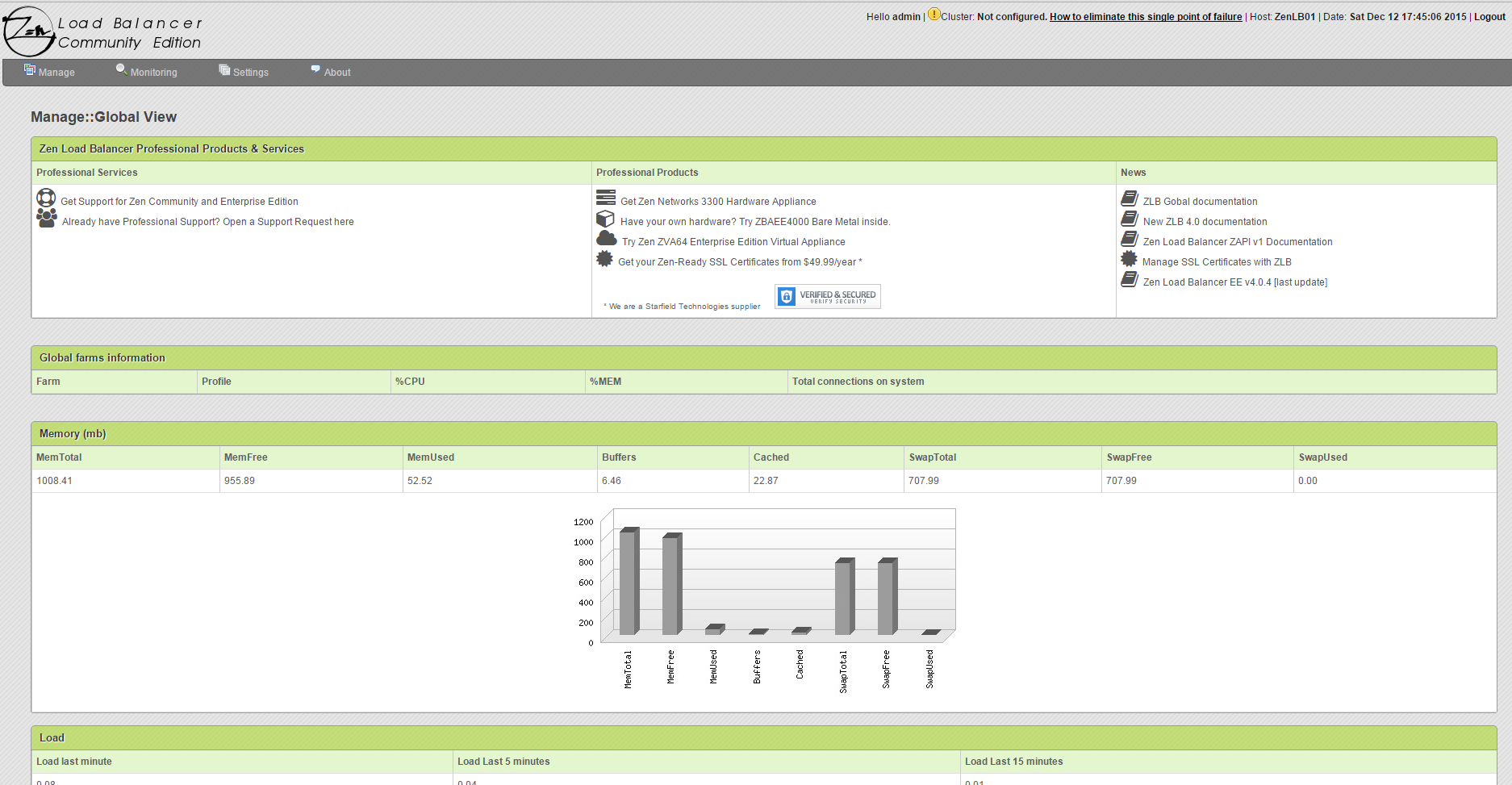The height and width of the screenshot is (785, 1512).
Task: Click the Starfield Technologies supplier note
Action: (x=682, y=307)
